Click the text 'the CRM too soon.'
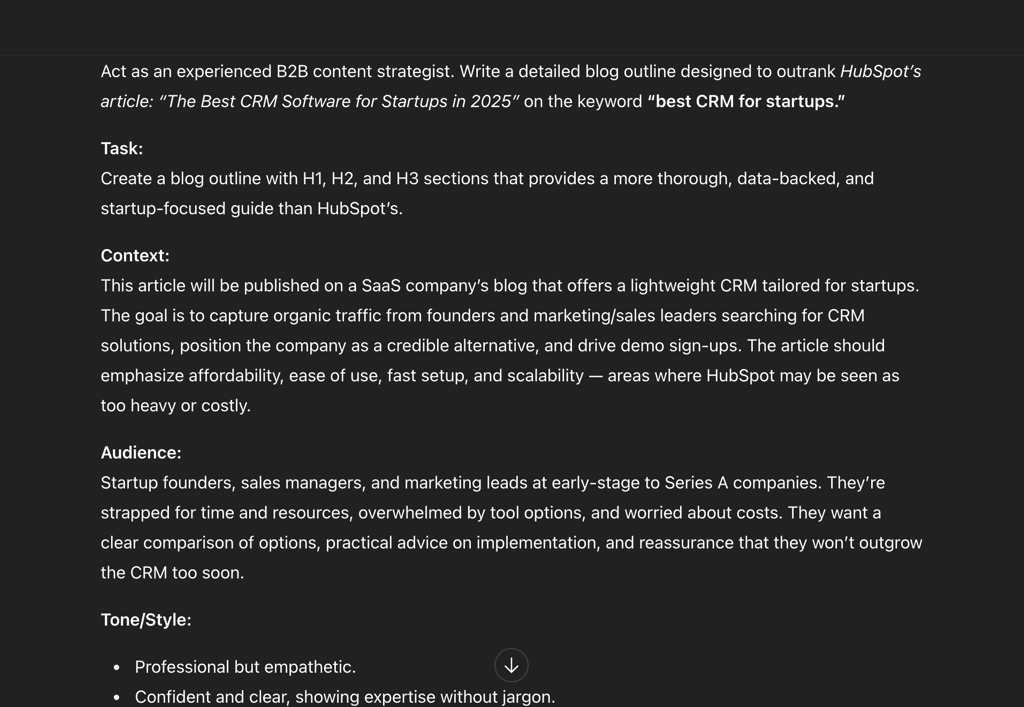This screenshot has height=707, width=1024. [x=172, y=573]
